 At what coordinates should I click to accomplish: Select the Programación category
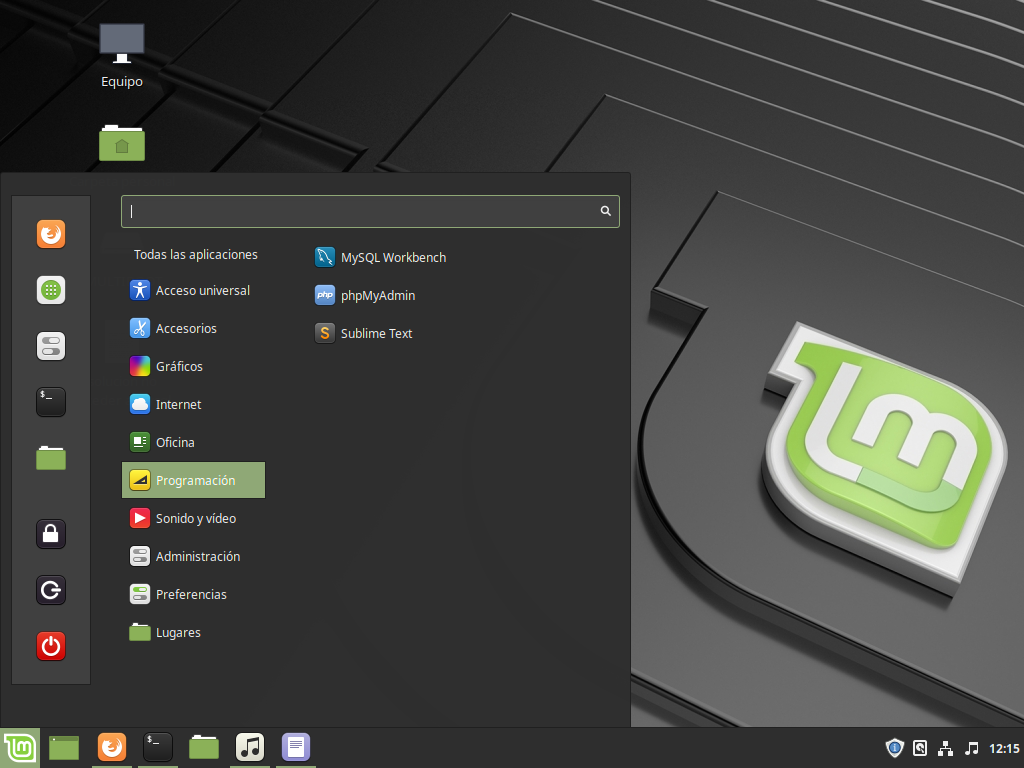(193, 480)
